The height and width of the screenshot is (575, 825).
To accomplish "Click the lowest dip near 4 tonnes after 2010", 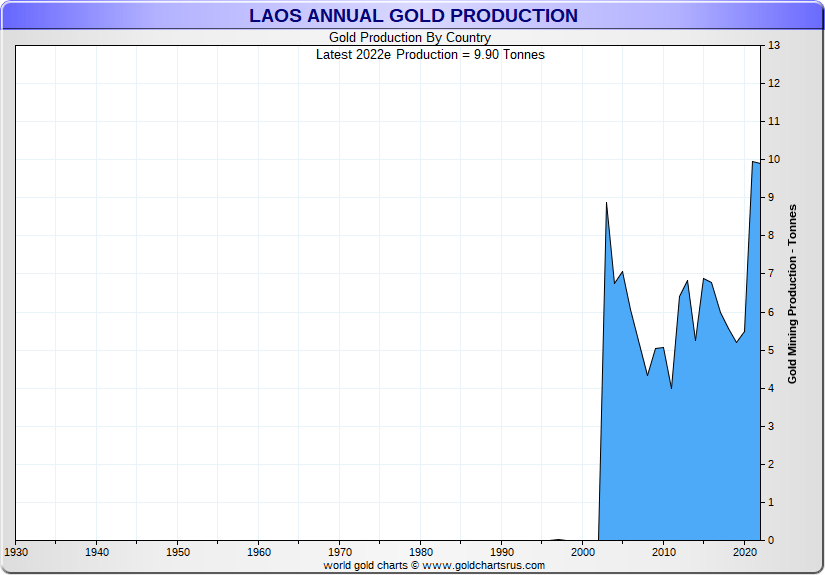I will click(671, 388).
